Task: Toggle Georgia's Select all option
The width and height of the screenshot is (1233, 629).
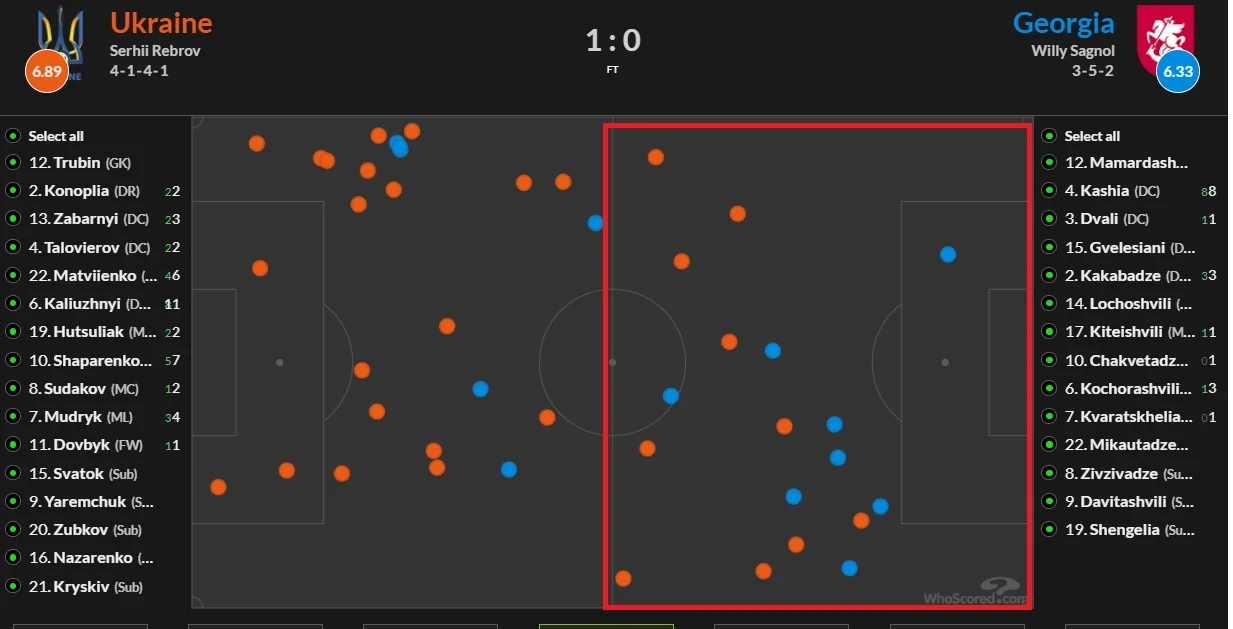Action: point(1049,136)
